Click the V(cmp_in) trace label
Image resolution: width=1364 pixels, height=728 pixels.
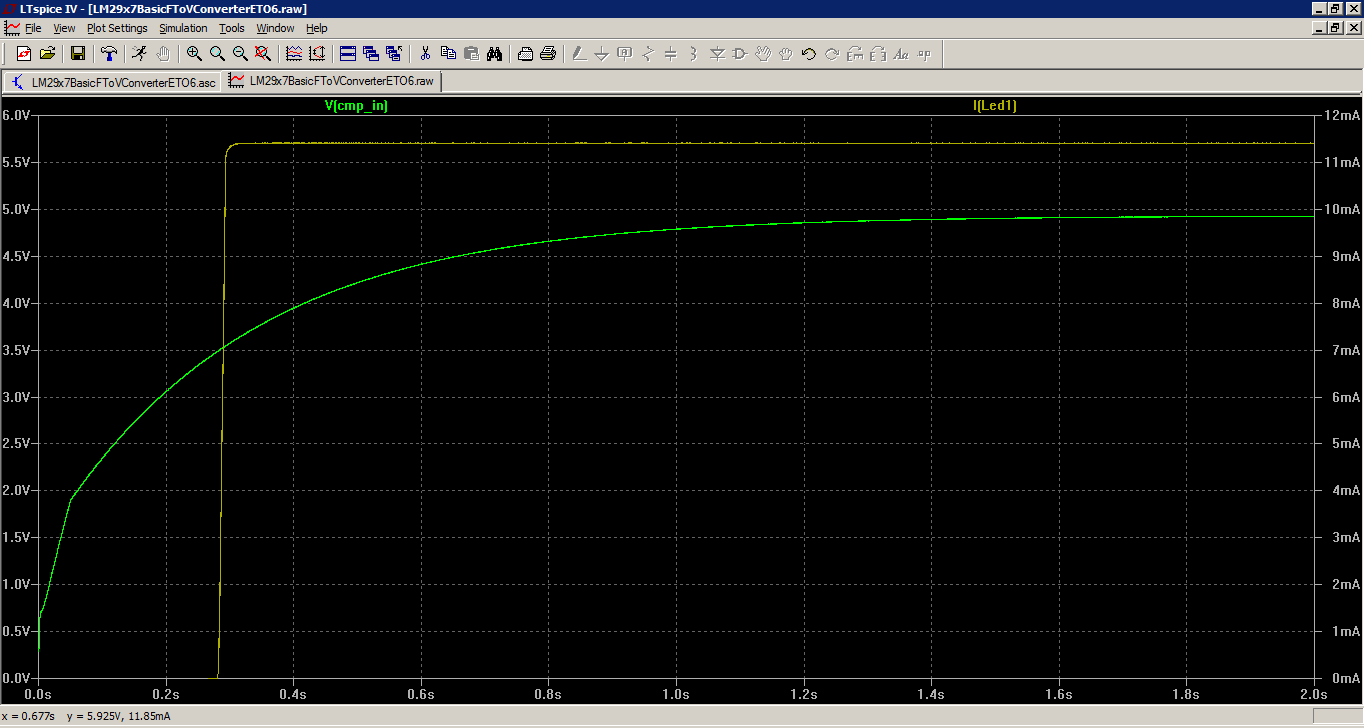356,105
